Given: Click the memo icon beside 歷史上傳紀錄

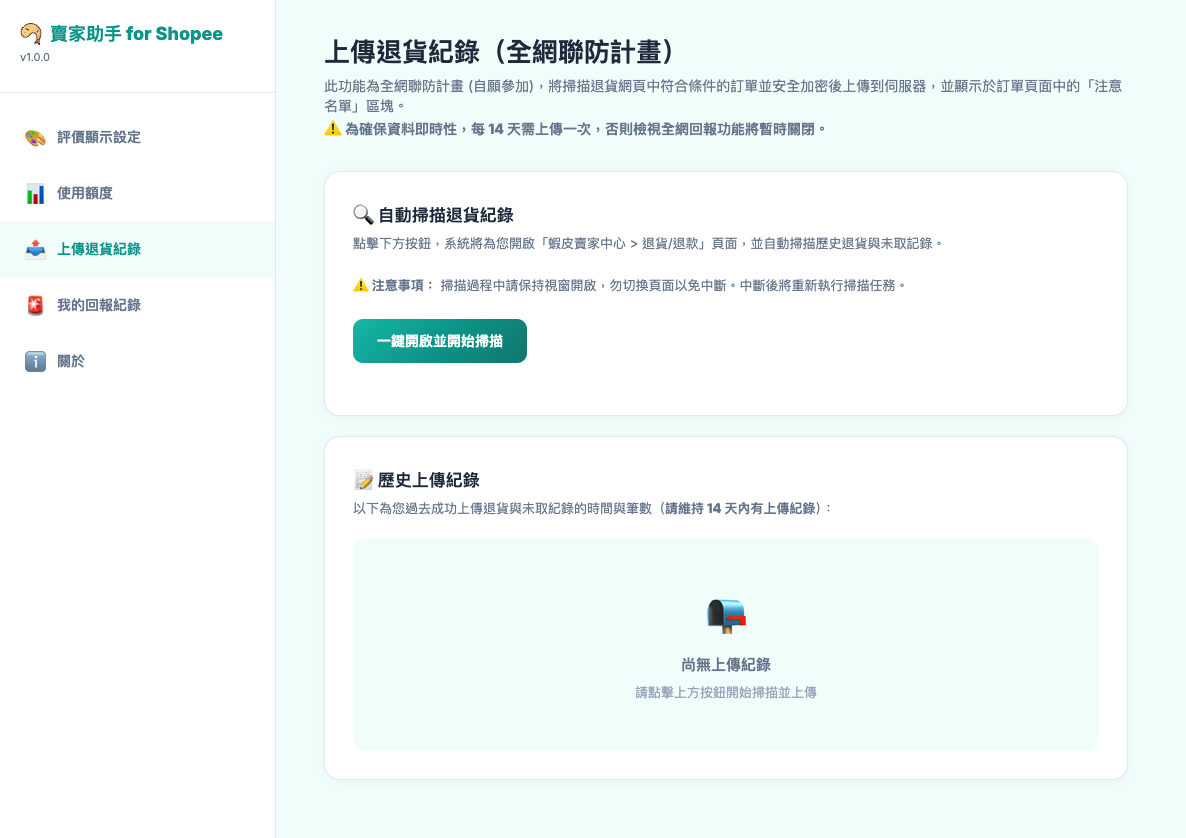Looking at the screenshot, I should (362, 480).
